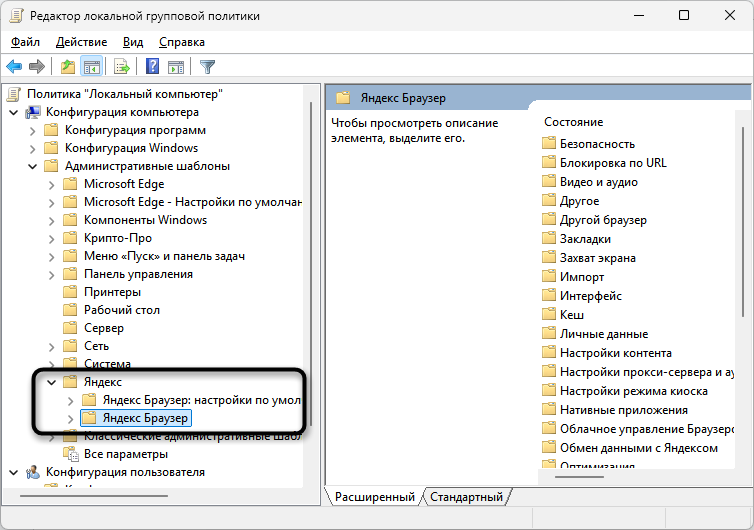Expand the Компоненты Windows node
Image resolution: width=754 pixels, height=530 pixels.
(51, 221)
